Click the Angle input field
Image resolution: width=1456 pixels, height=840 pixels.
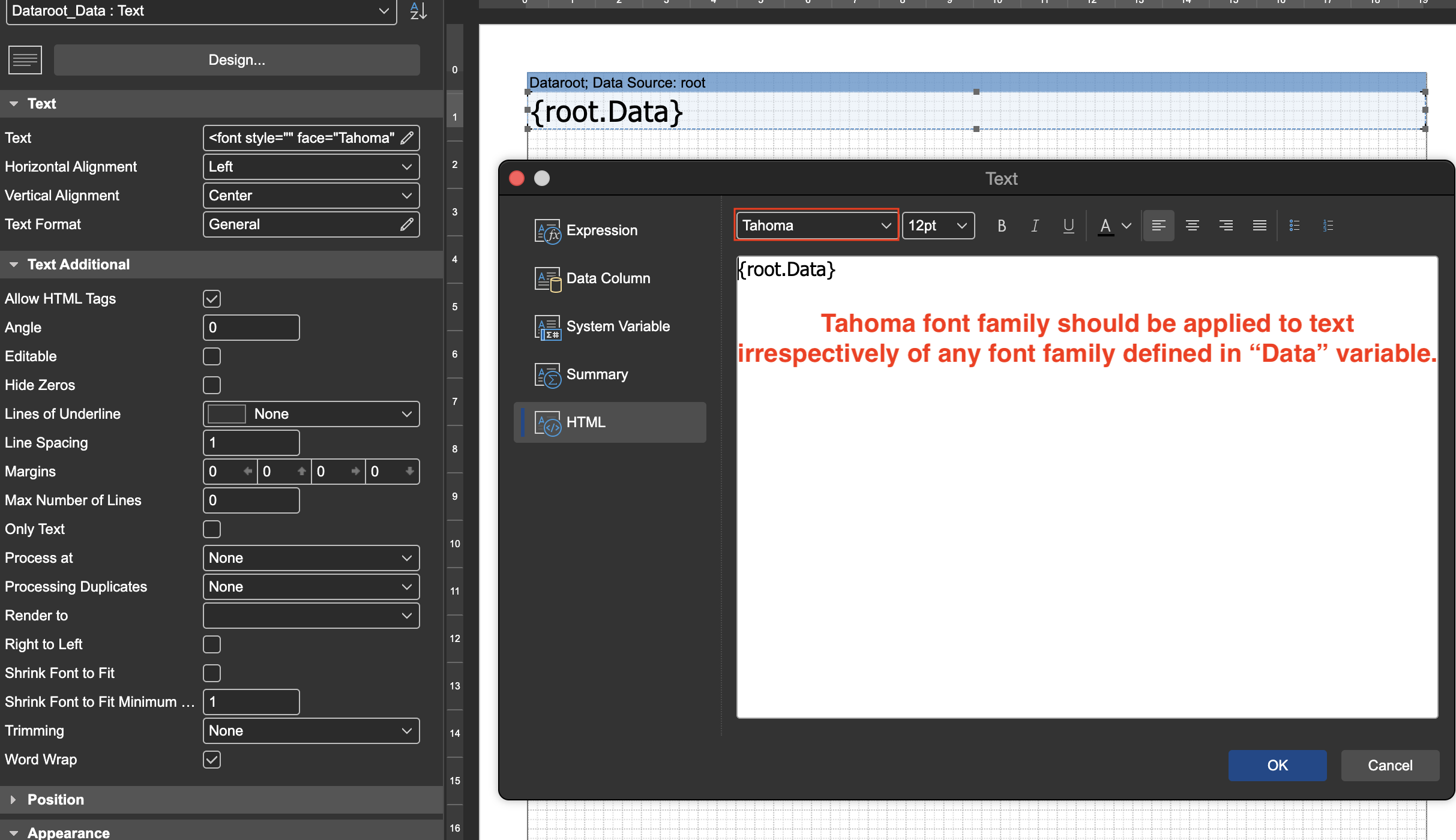pos(251,328)
